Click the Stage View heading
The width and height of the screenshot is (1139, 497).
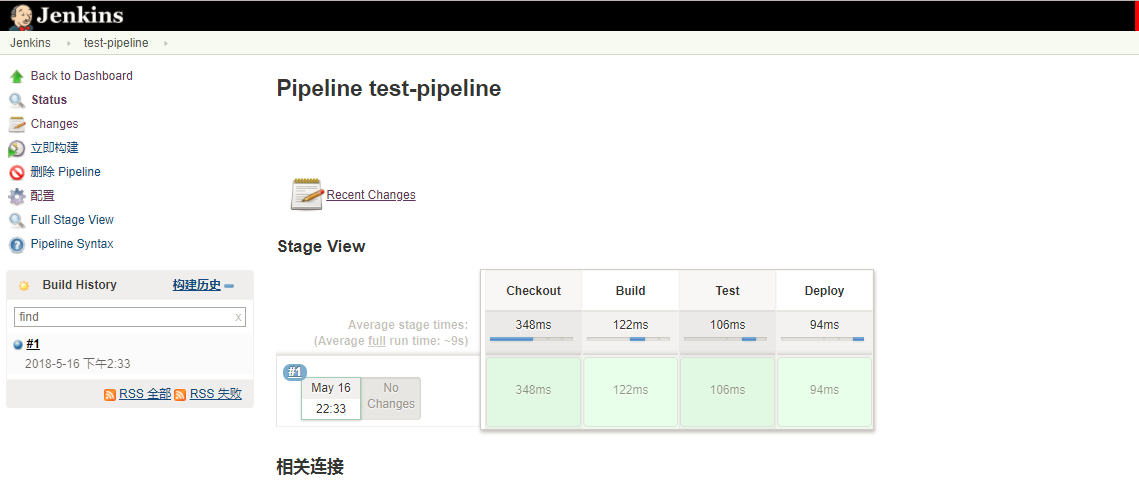(x=321, y=246)
